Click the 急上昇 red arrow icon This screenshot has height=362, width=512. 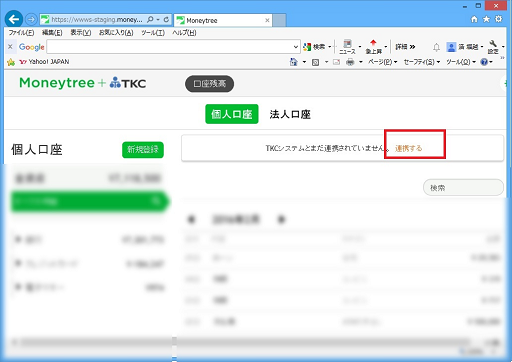pyautogui.click(x=373, y=47)
